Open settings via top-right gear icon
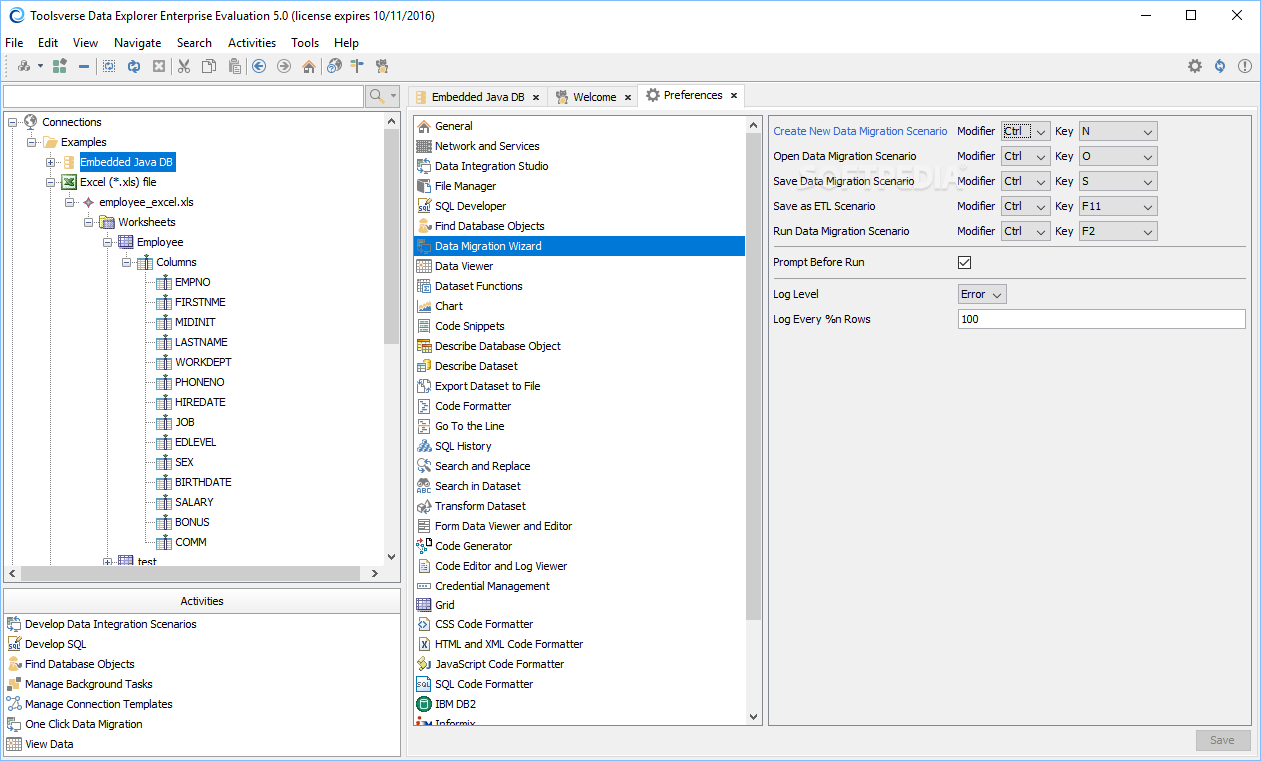1261x761 pixels. pyautogui.click(x=1195, y=66)
